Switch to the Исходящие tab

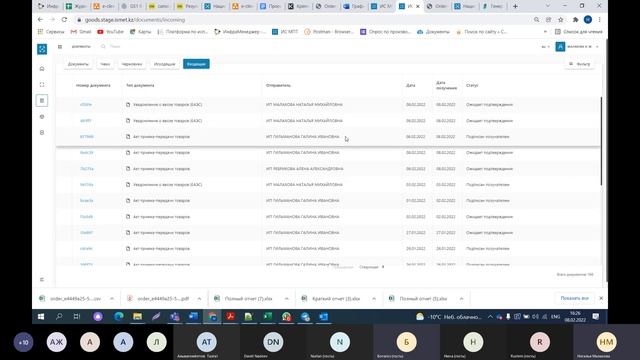(x=164, y=64)
